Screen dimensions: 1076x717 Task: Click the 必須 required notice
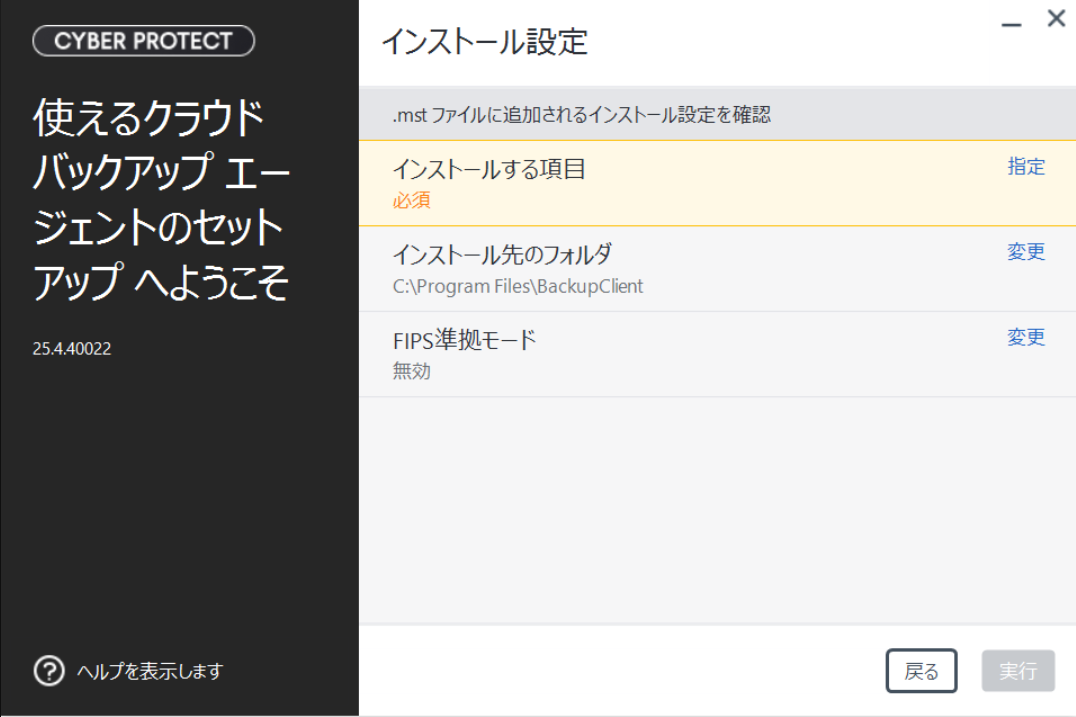click(x=411, y=200)
